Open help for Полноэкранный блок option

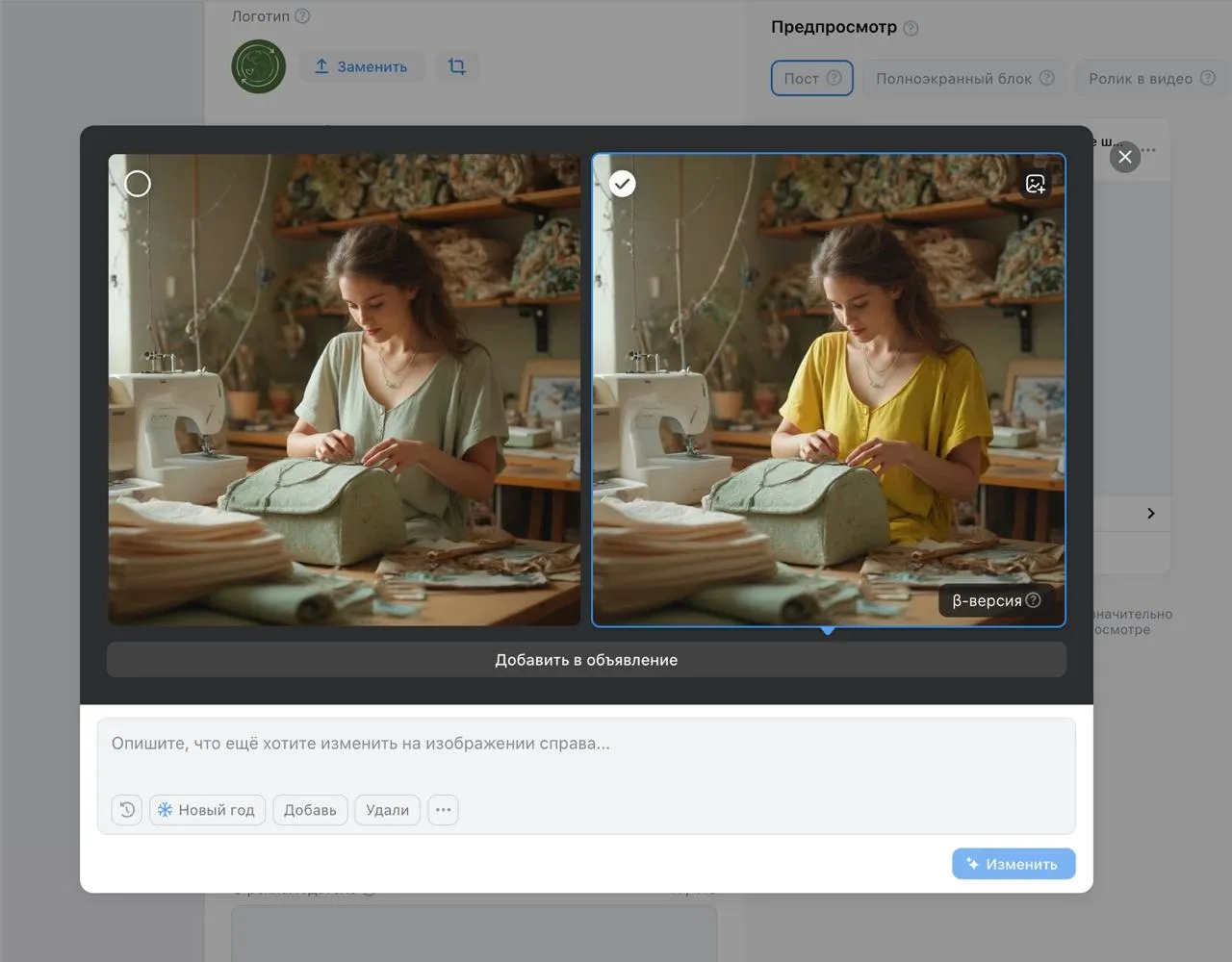click(x=1049, y=79)
